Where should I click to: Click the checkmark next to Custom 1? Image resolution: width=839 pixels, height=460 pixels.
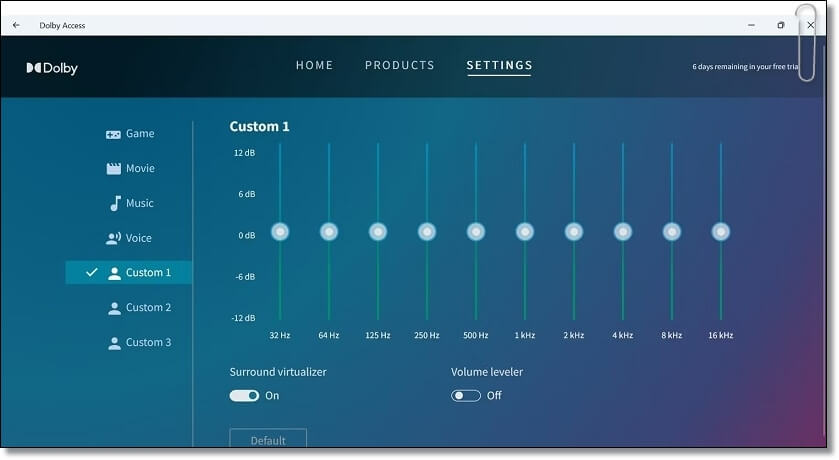(x=91, y=272)
